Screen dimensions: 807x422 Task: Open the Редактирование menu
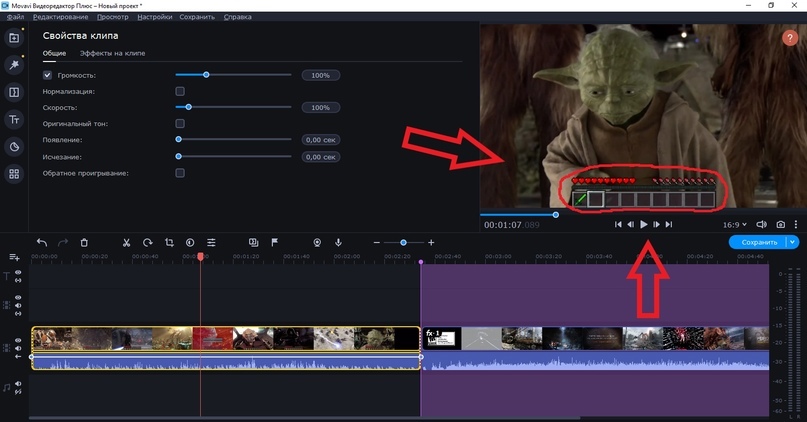coord(60,17)
